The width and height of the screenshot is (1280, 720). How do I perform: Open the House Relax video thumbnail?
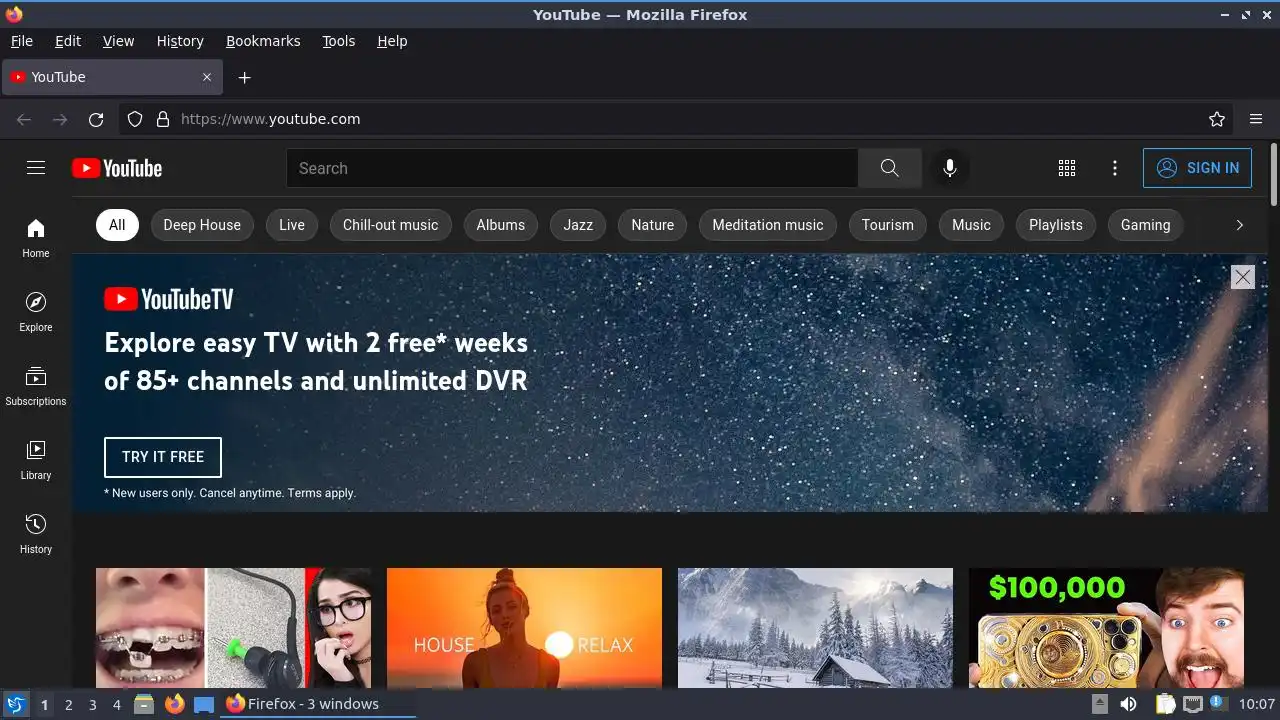(524, 628)
